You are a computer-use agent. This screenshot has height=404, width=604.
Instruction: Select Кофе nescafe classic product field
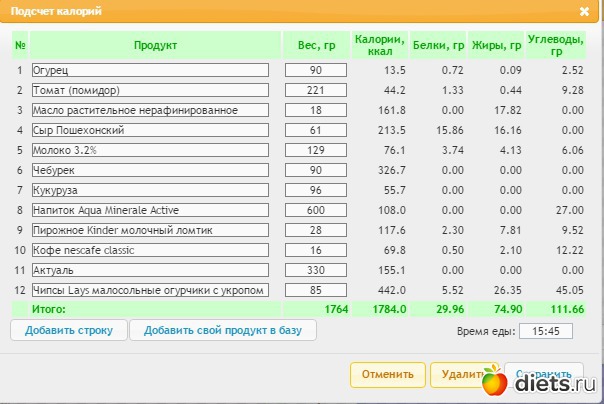[x=150, y=250]
